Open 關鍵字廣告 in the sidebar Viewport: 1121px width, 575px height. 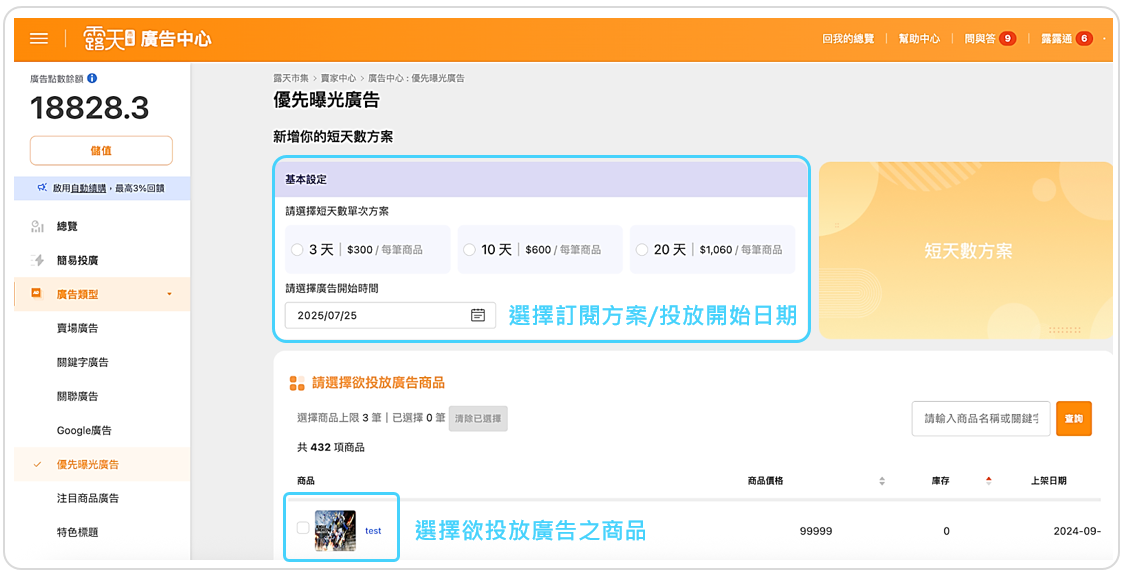click(83, 362)
